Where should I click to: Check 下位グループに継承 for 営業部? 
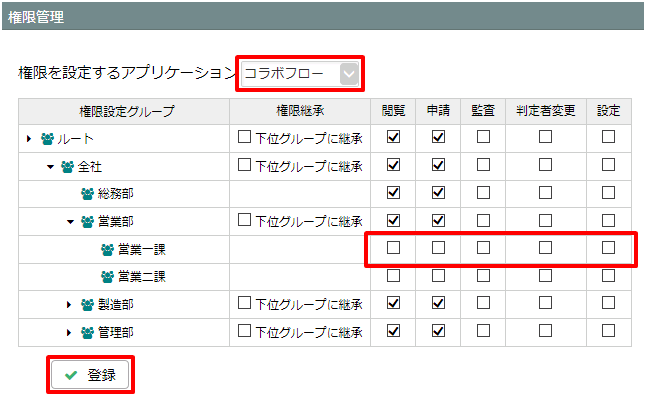tap(244, 220)
